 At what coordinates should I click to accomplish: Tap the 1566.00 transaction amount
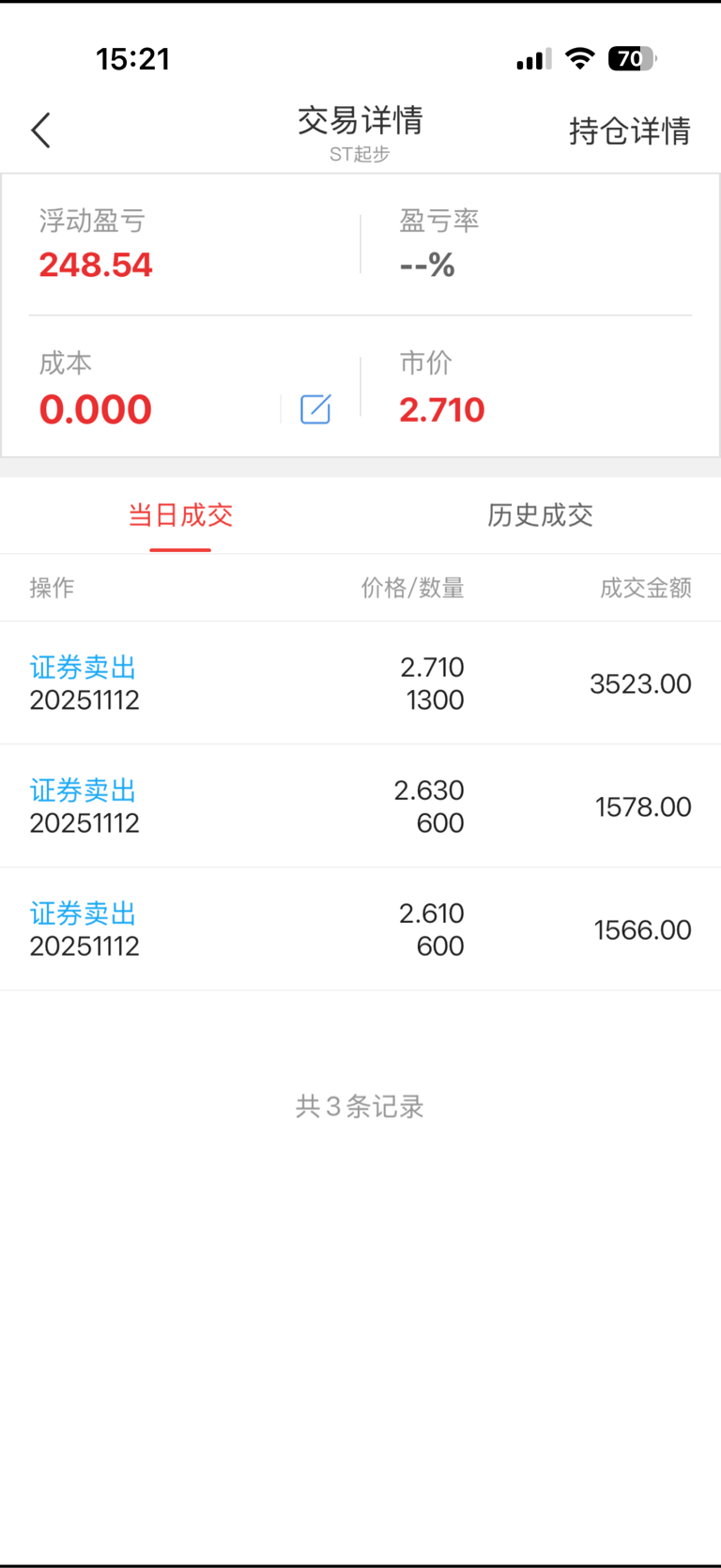[642, 930]
